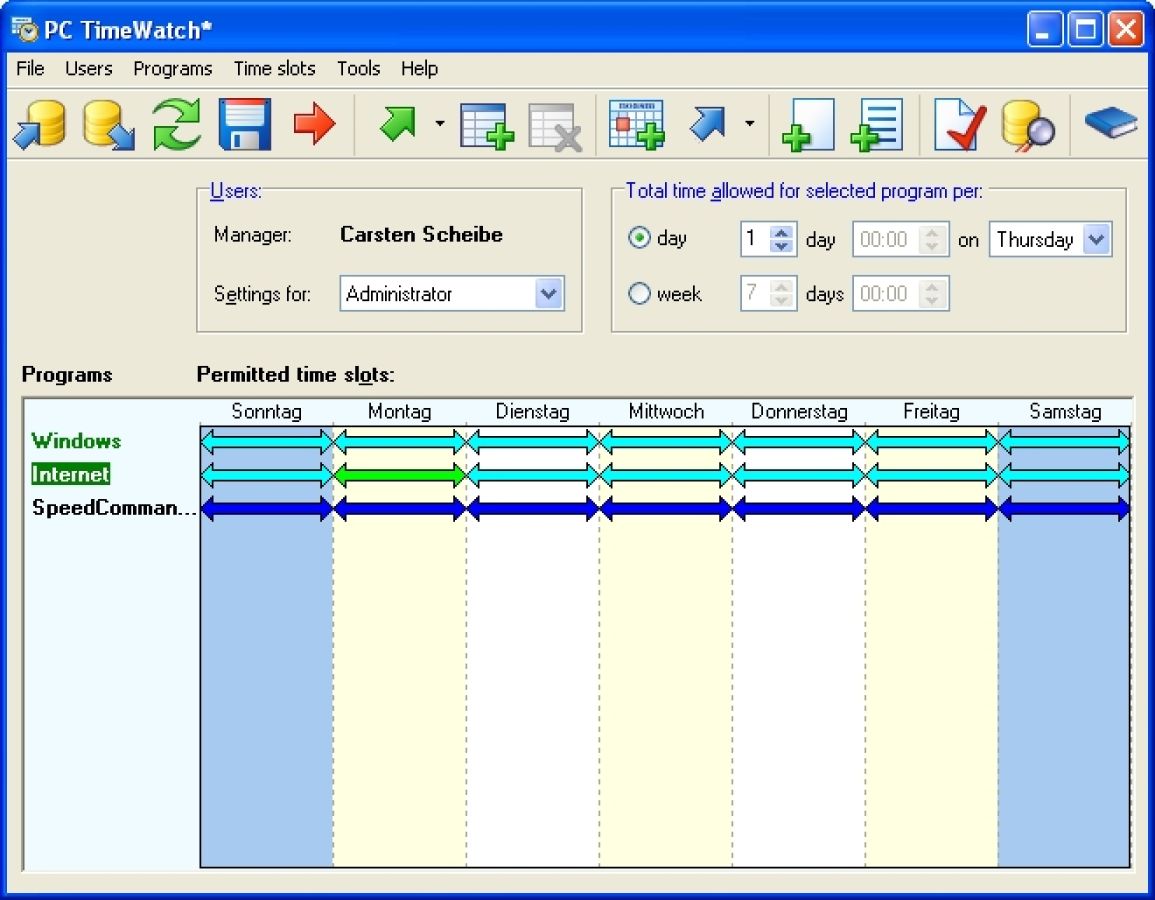Open help via the blue book icon
Viewport: 1155px width, 900px height.
(1108, 122)
